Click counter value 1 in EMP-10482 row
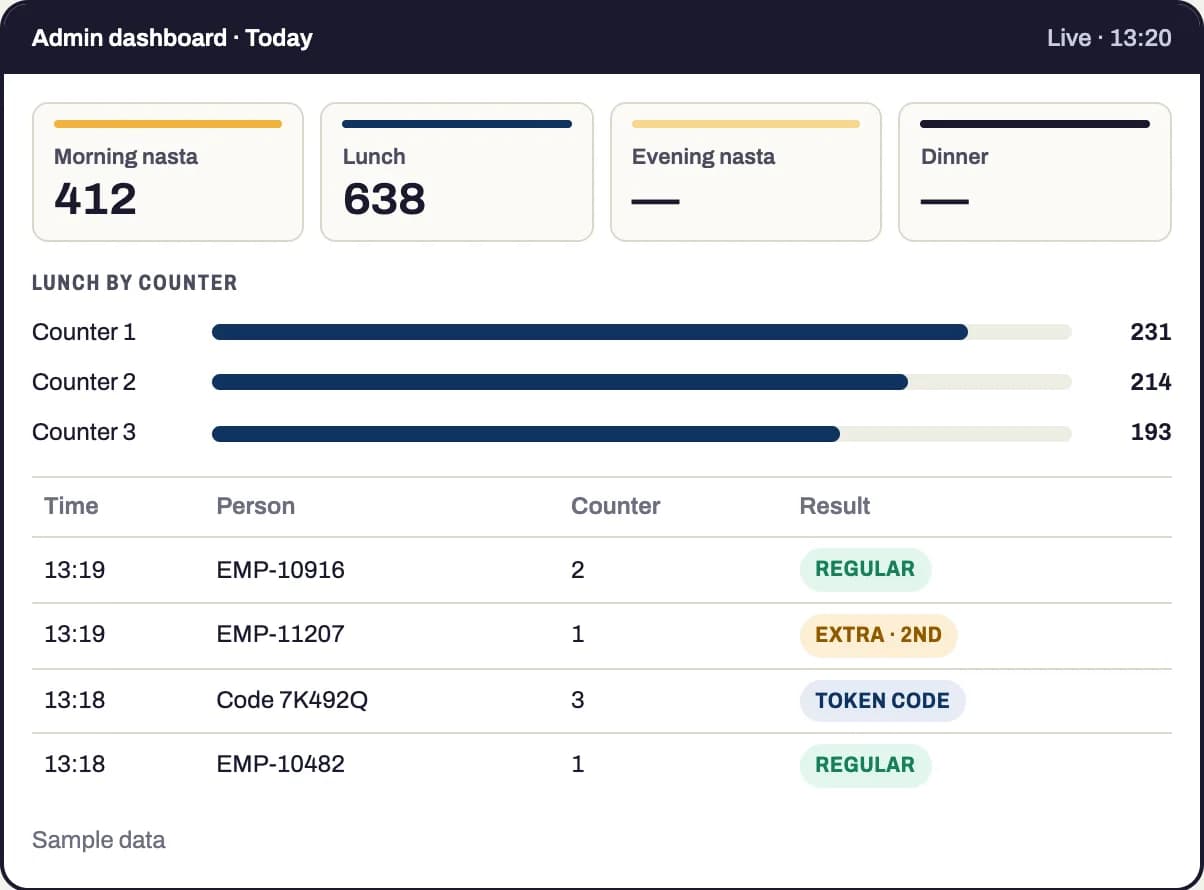 pos(578,764)
